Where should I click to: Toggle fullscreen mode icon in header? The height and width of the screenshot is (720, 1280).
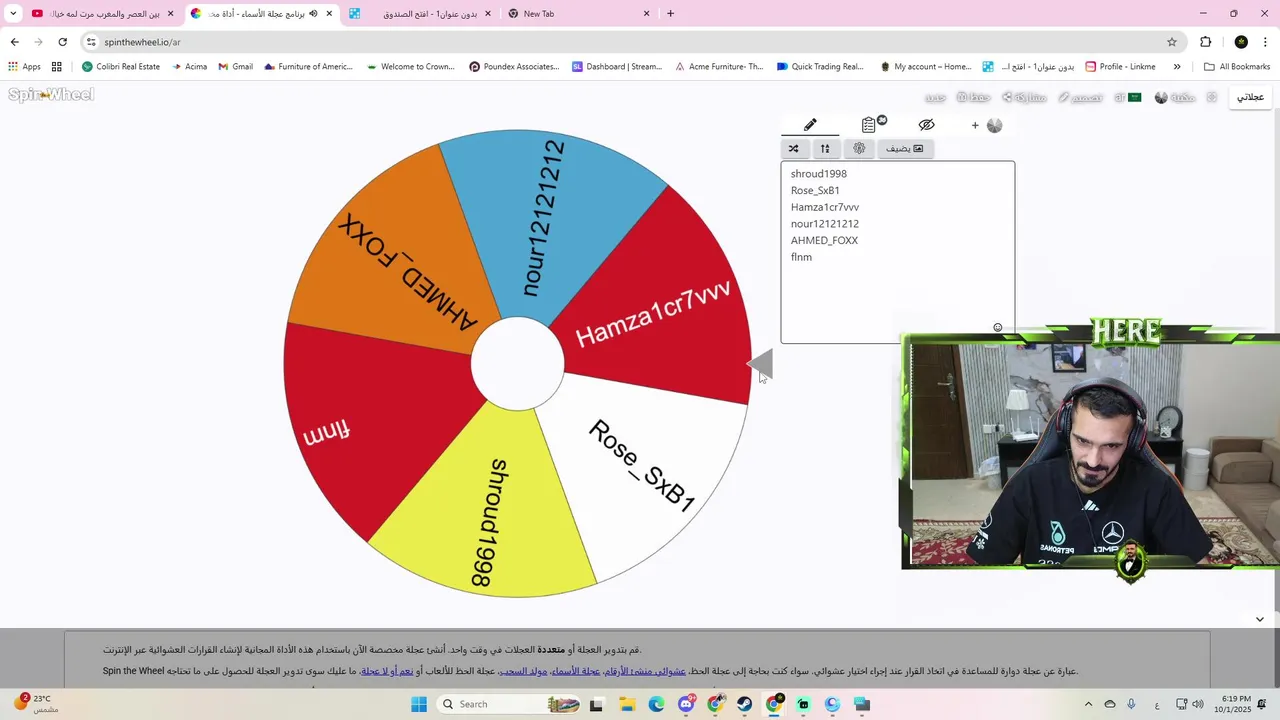click(1211, 97)
